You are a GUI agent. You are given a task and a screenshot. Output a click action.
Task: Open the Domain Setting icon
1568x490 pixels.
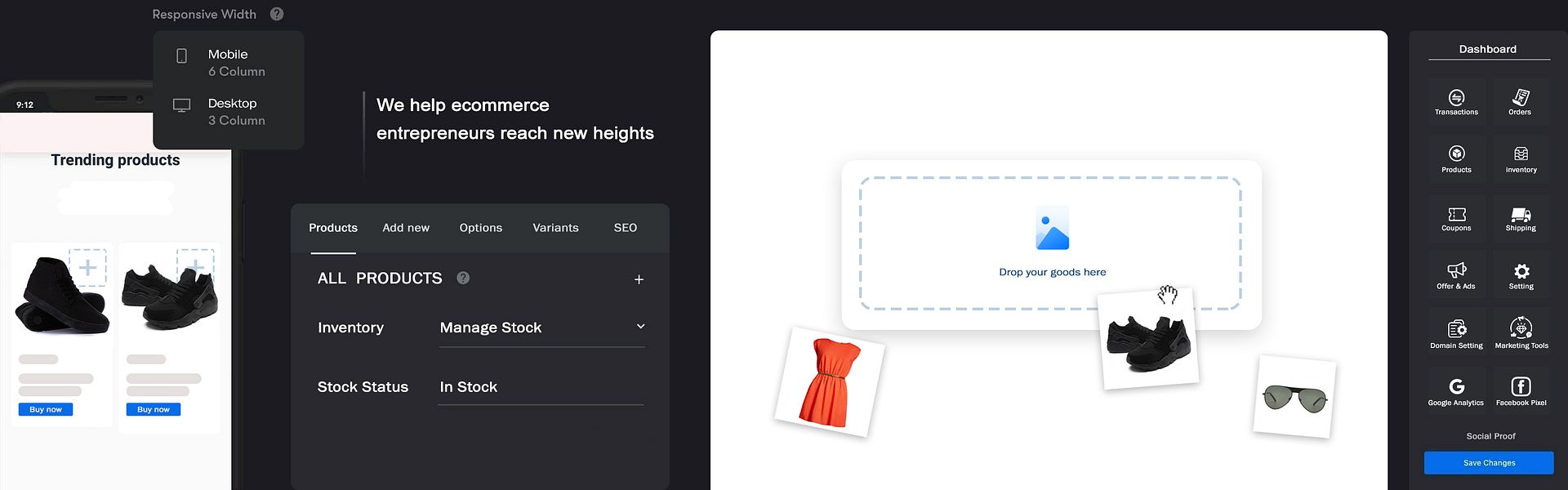(x=1456, y=328)
